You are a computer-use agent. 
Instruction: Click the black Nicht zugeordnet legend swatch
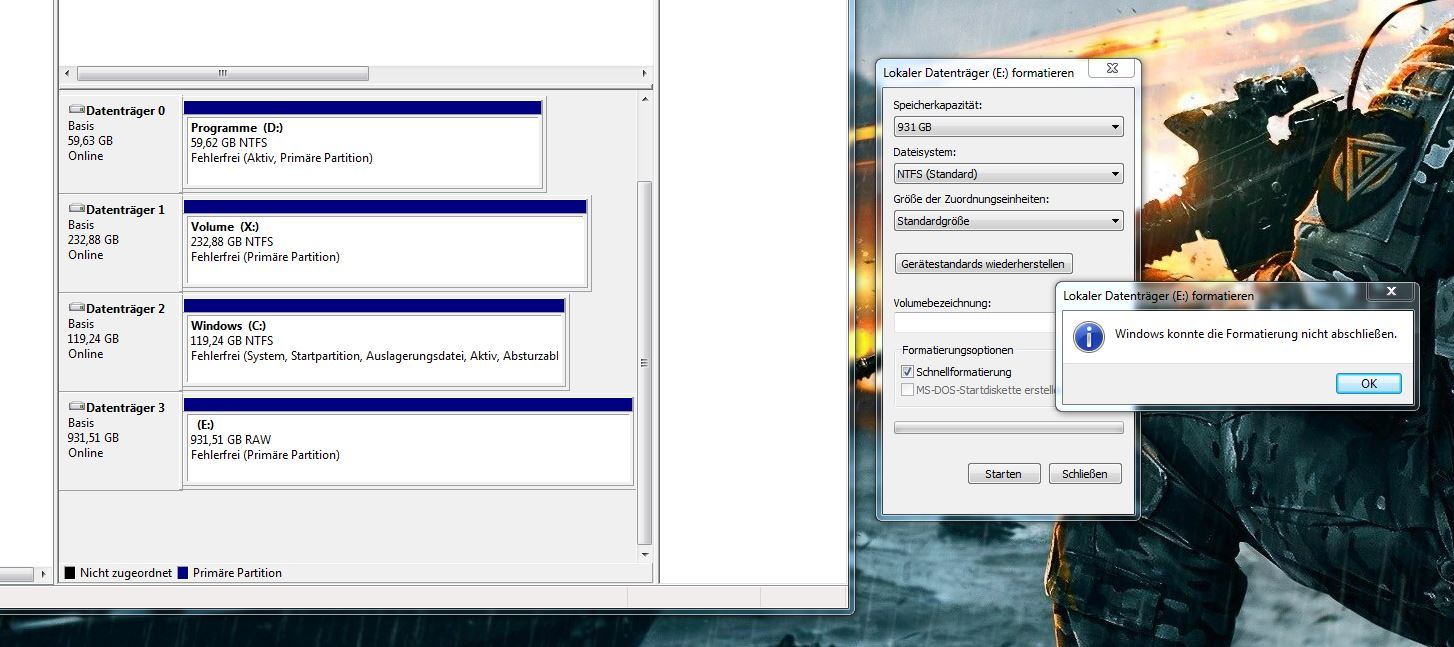coord(70,573)
